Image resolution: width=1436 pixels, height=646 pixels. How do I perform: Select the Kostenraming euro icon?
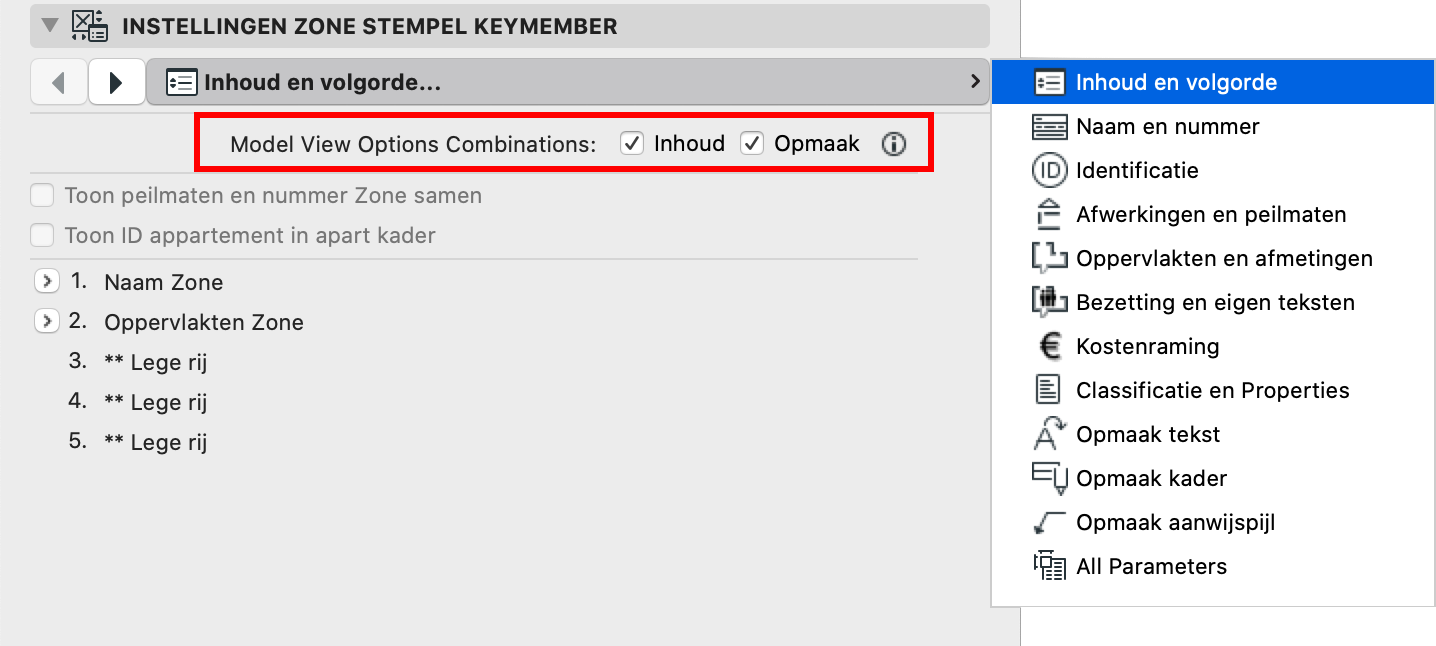(1049, 346)
